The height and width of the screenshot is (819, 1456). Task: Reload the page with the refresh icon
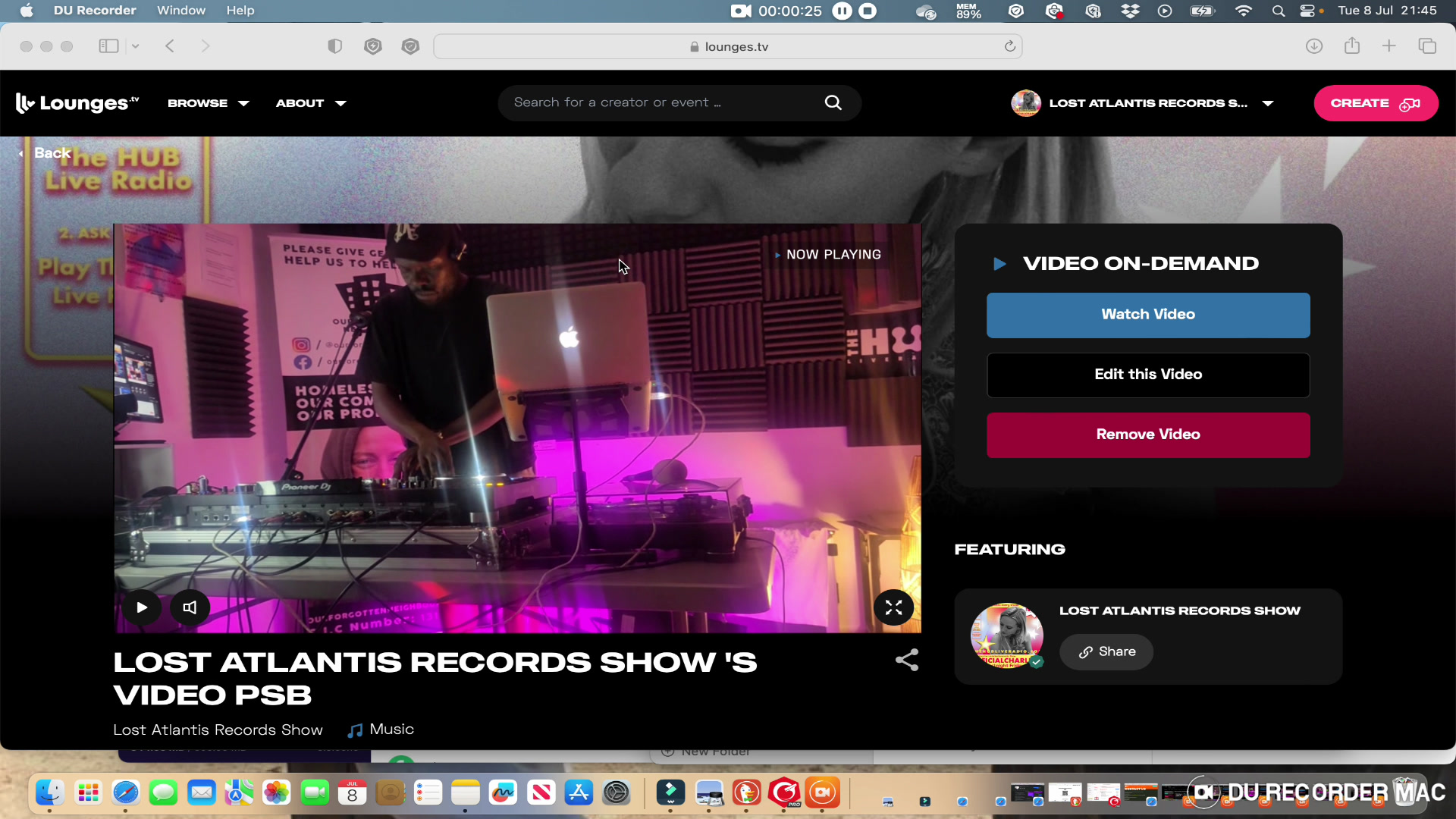1010,46
